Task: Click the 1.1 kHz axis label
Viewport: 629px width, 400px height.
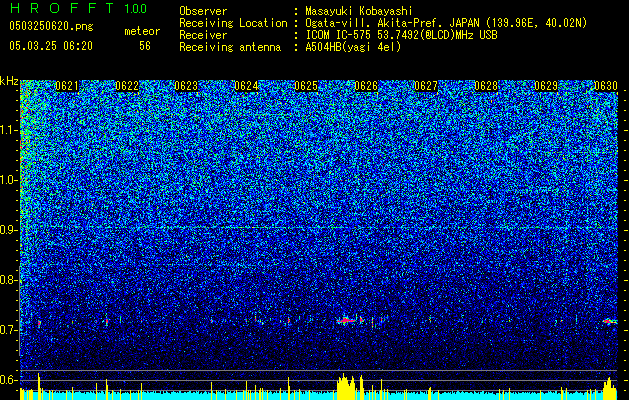Action: [9, 131]
